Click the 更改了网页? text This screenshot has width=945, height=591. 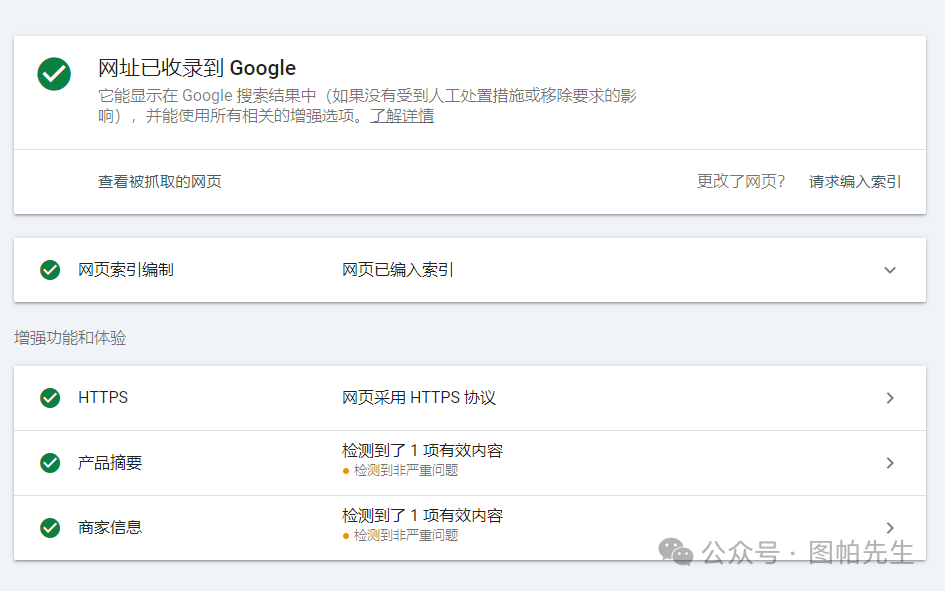click(x=741, y=181)
